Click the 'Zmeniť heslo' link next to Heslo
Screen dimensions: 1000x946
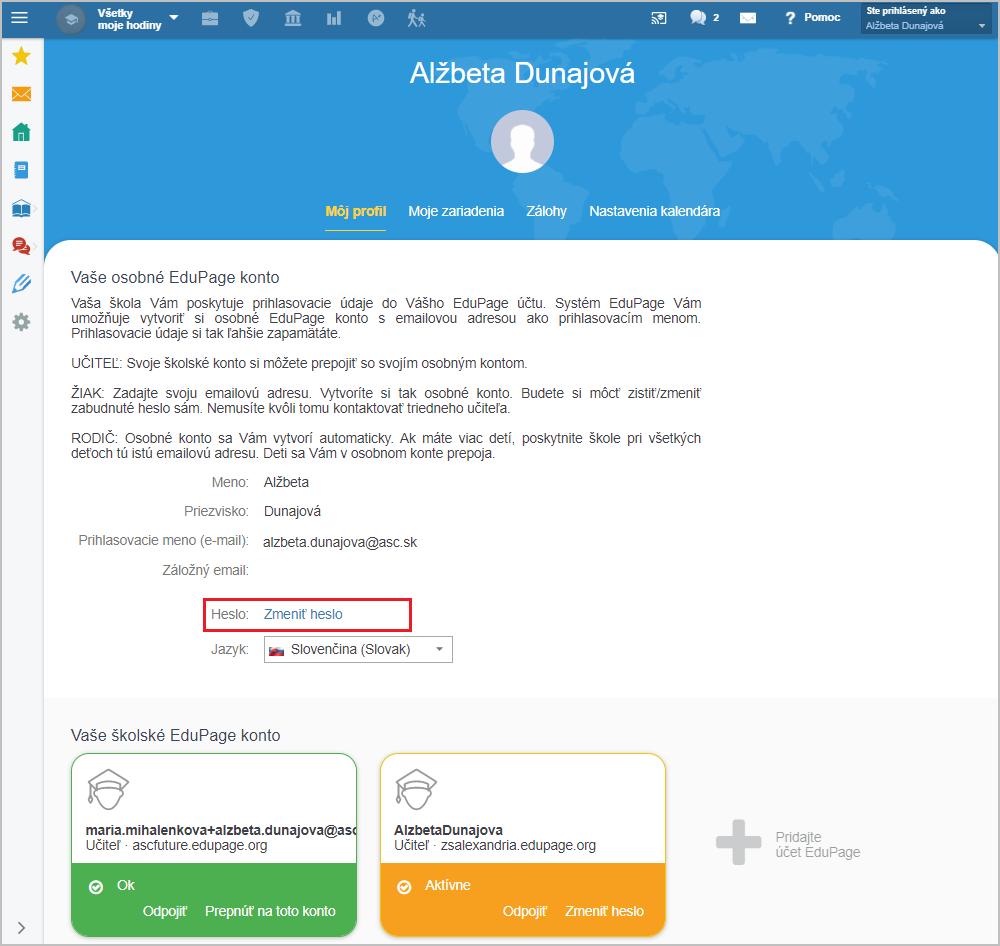click(303, 614)
